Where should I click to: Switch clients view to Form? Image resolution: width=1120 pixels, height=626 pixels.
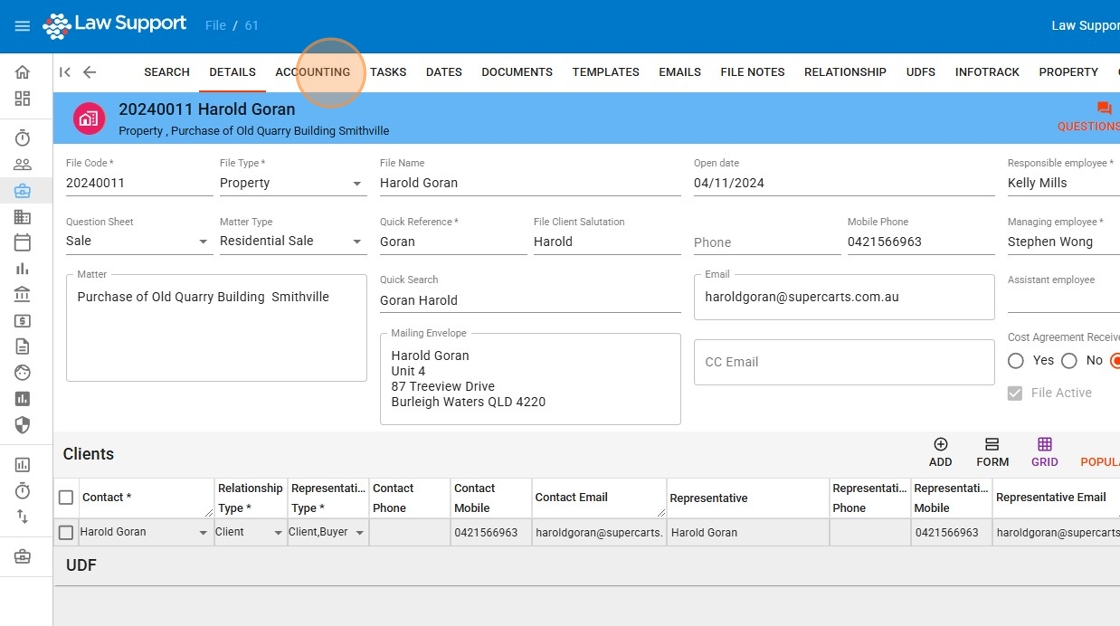992,452
